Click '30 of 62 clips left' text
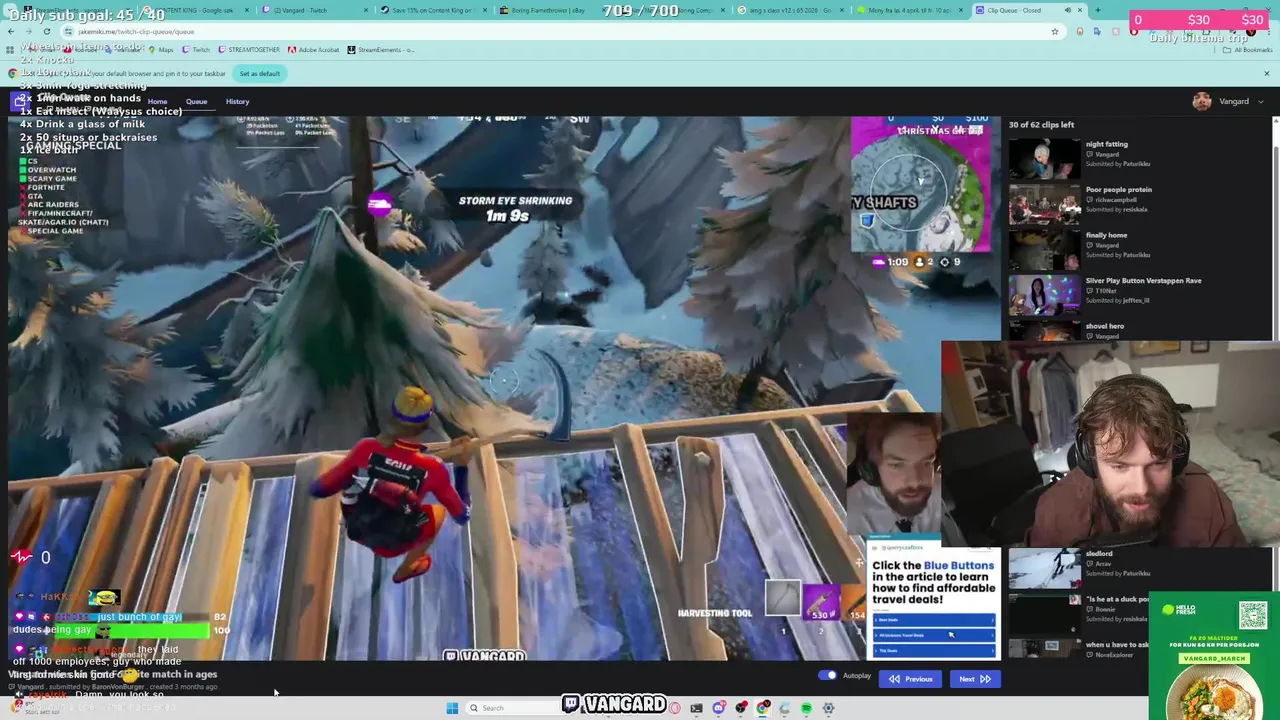 click(x=1041, y=125)
